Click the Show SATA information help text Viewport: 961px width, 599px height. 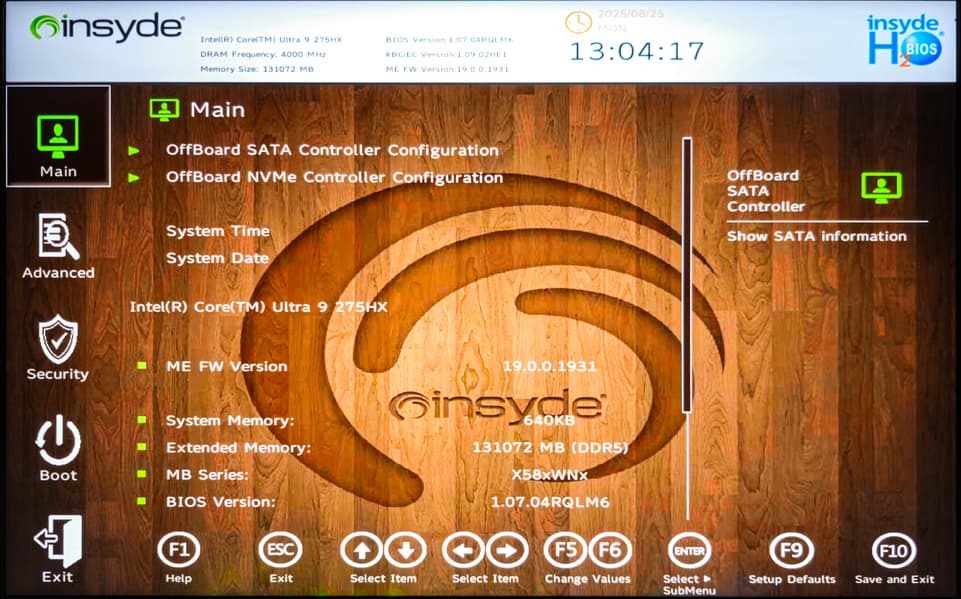[817, 236]
